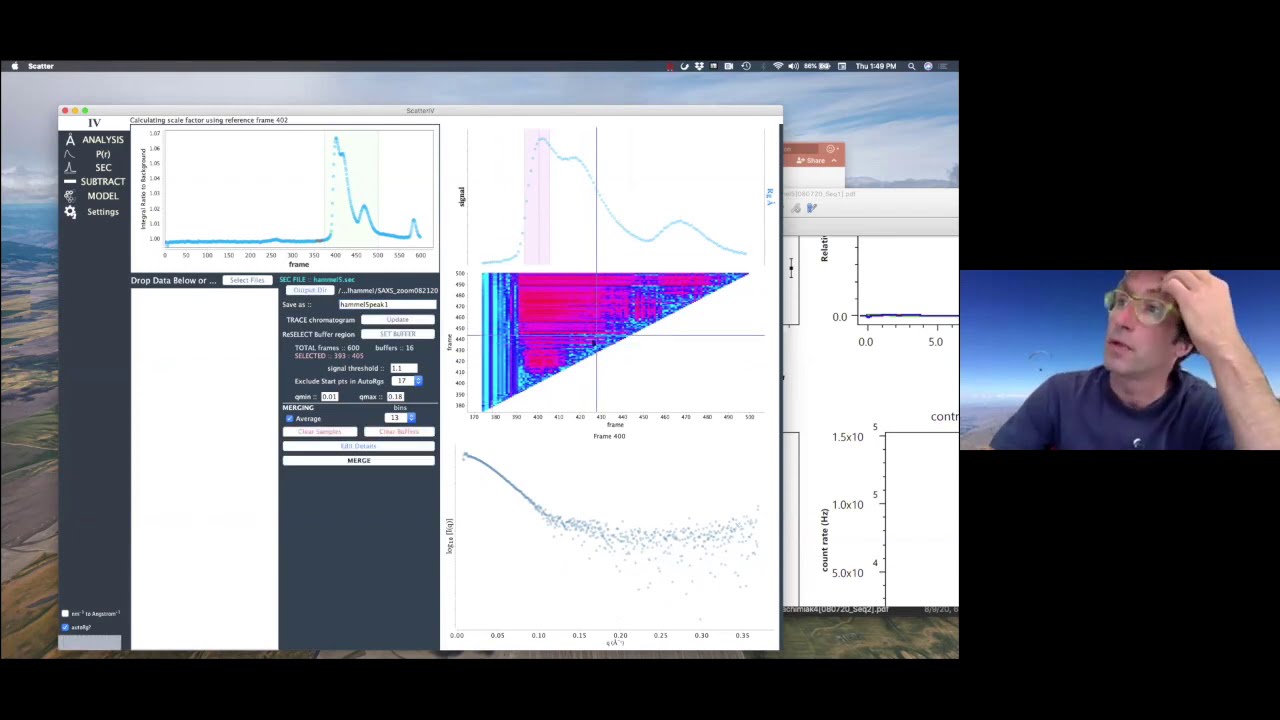Click the volume menu bar icon

tap(793, 66)
